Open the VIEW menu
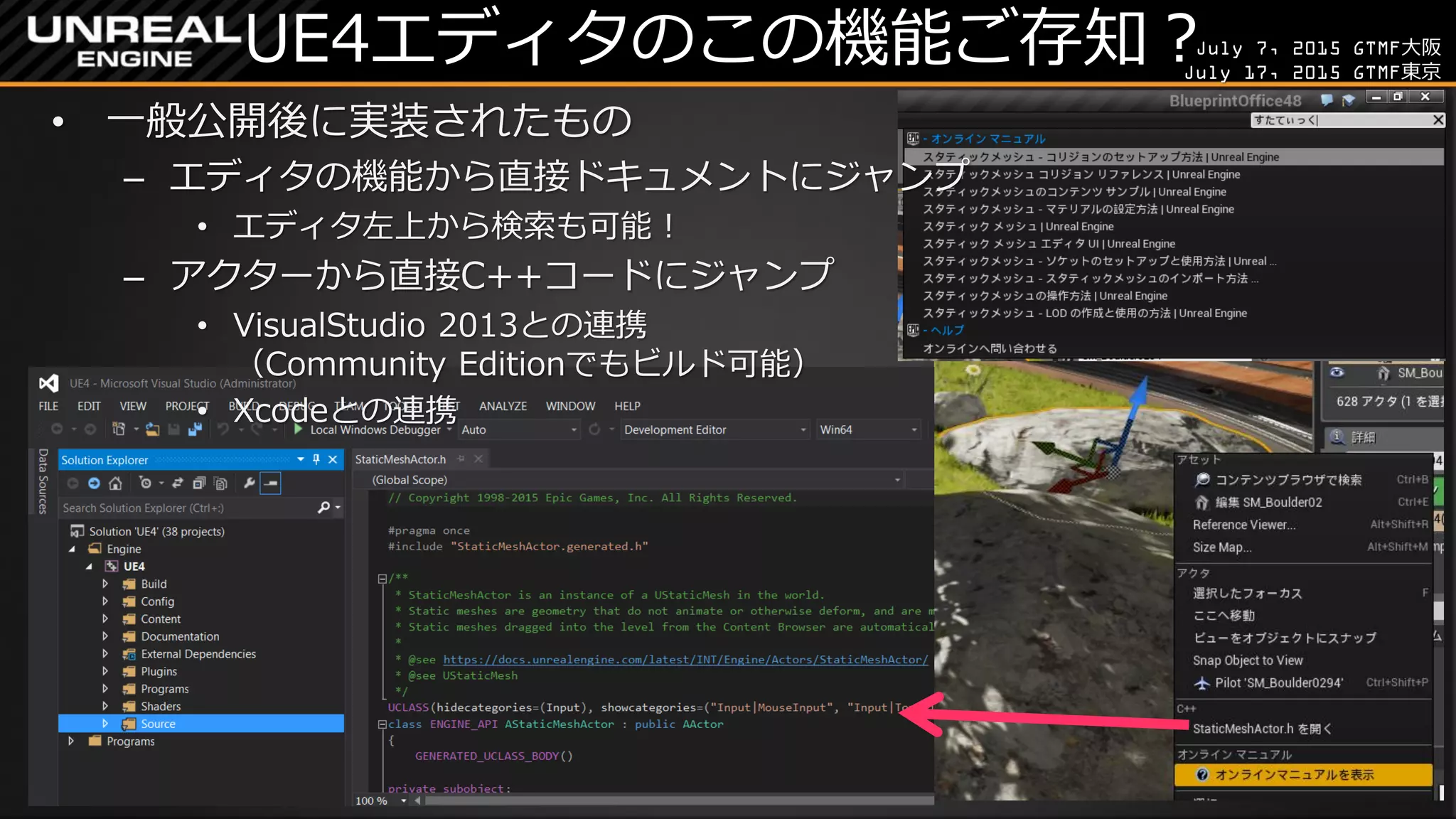This screenshot has width=1456, height=819. (133, 406)
